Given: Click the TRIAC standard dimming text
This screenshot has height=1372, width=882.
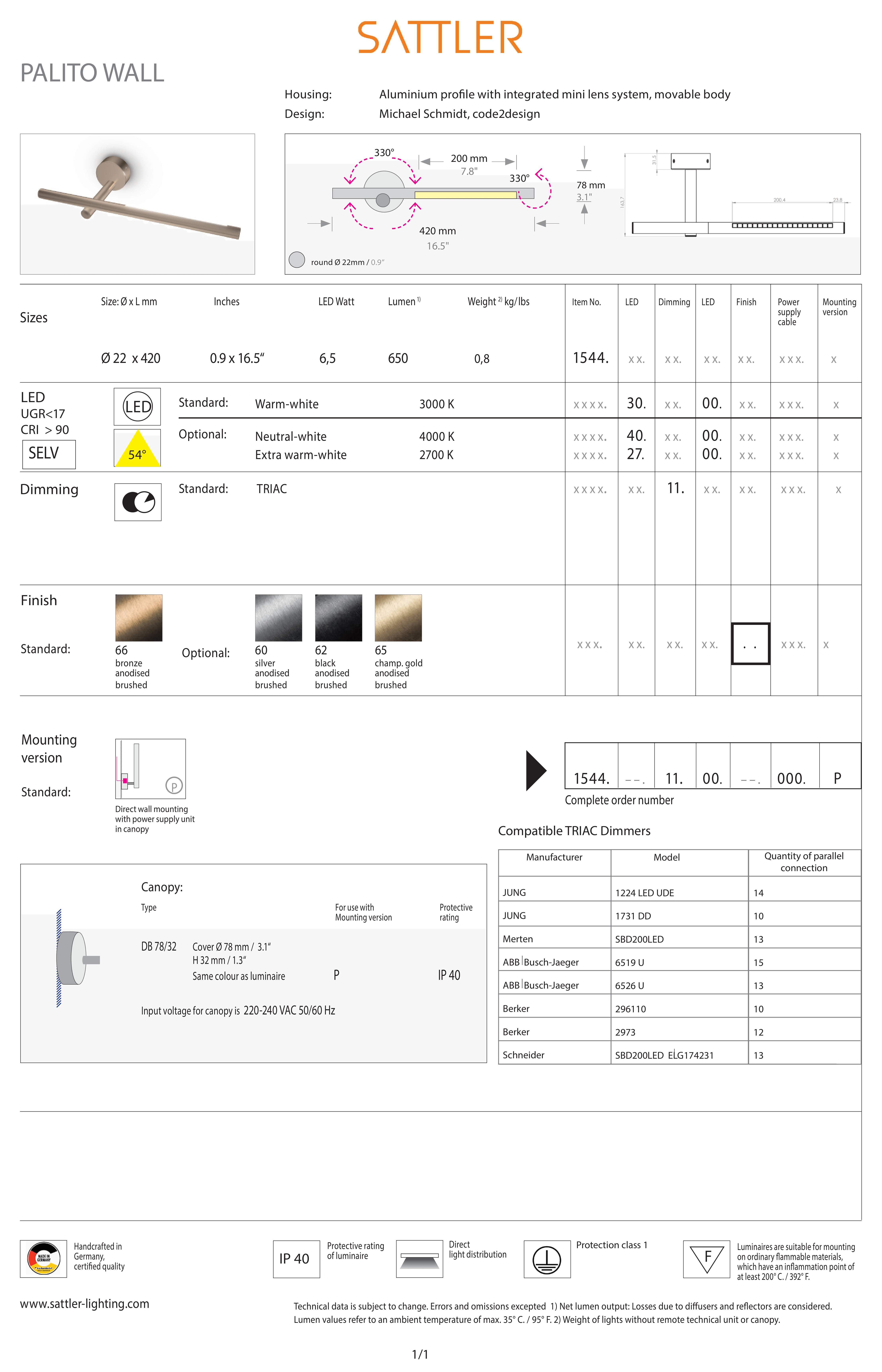Looking at the screenshot, I should (x=272, y=489).
